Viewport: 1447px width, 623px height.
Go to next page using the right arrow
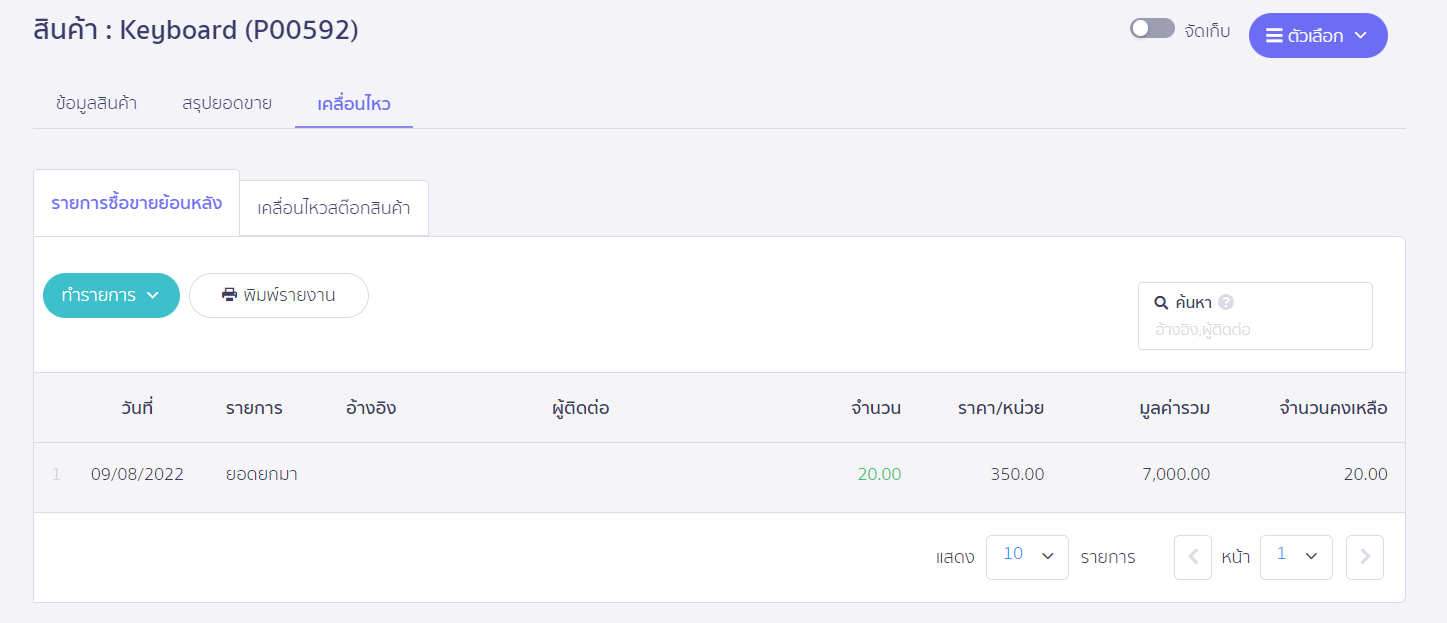tap(1364, 556)
